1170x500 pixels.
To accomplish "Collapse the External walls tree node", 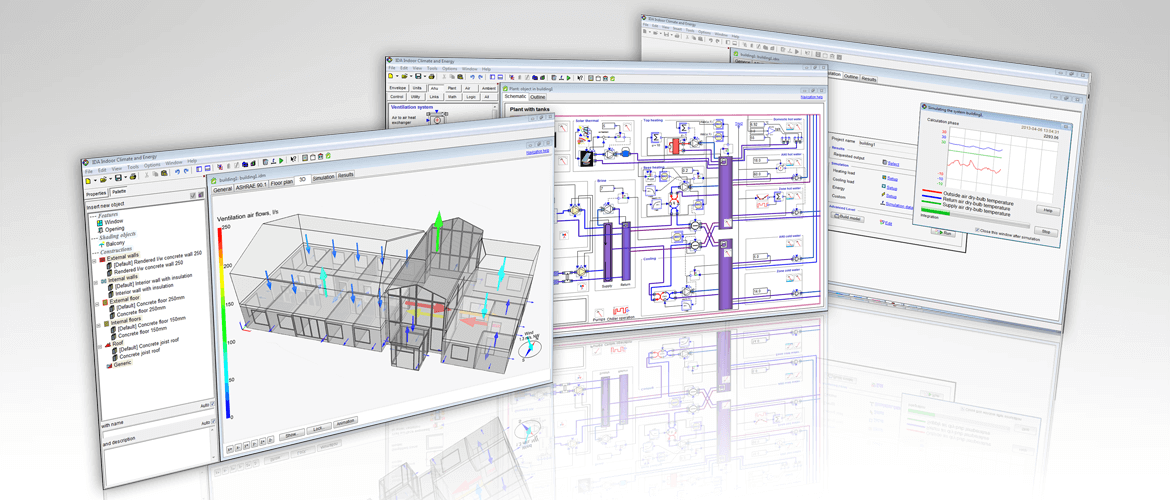I will click(95, 258).
